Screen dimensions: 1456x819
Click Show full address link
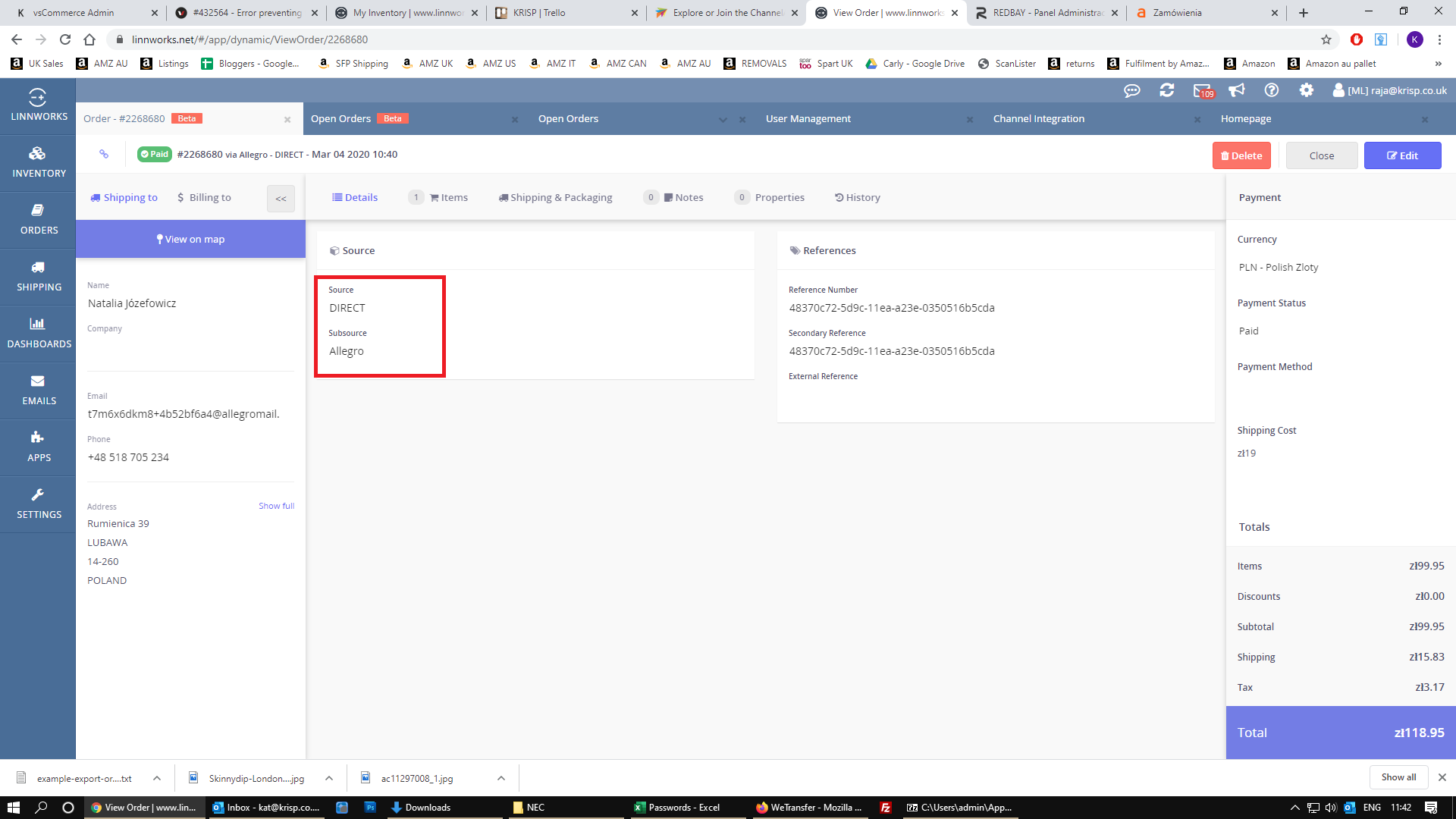[276, 506]
